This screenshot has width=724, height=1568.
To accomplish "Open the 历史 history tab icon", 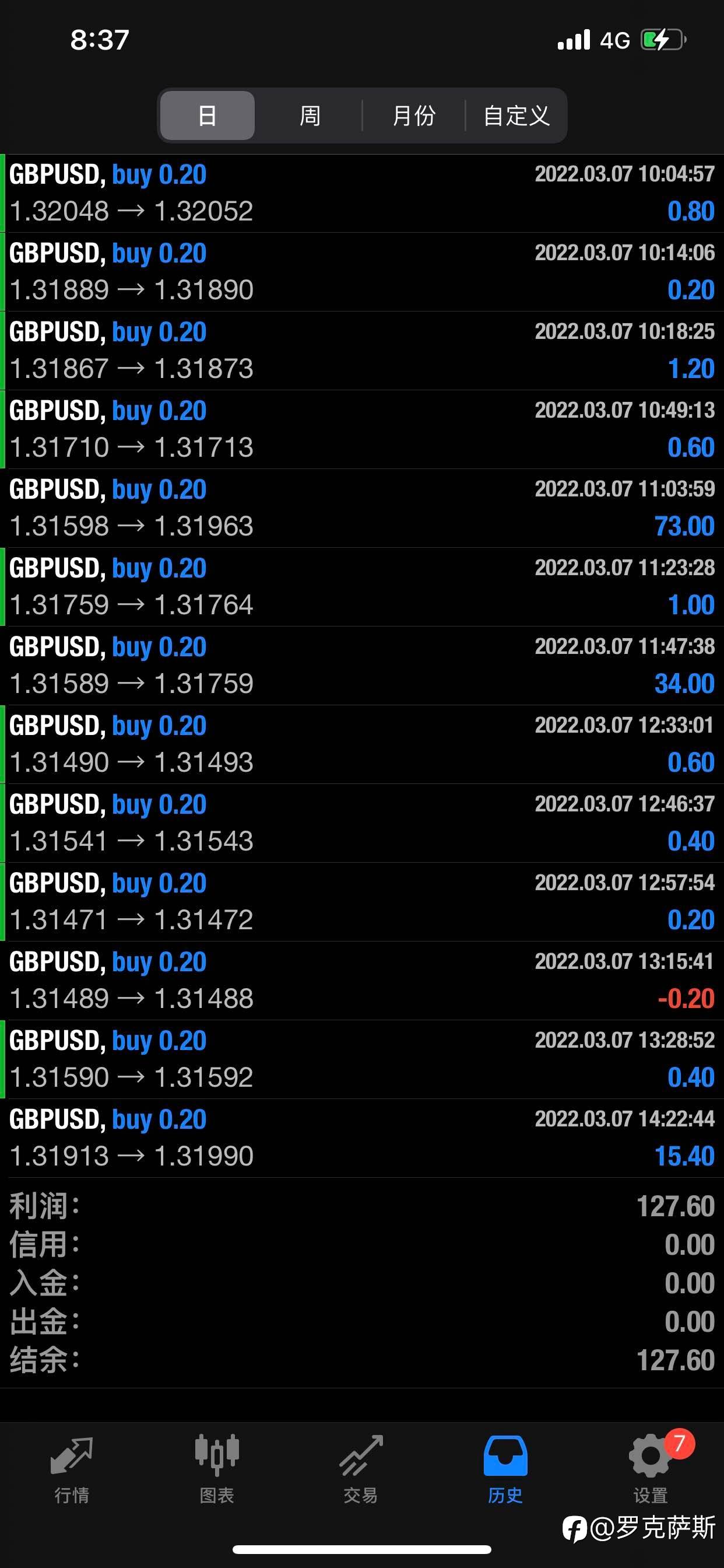I will (x=505, y=1455).
